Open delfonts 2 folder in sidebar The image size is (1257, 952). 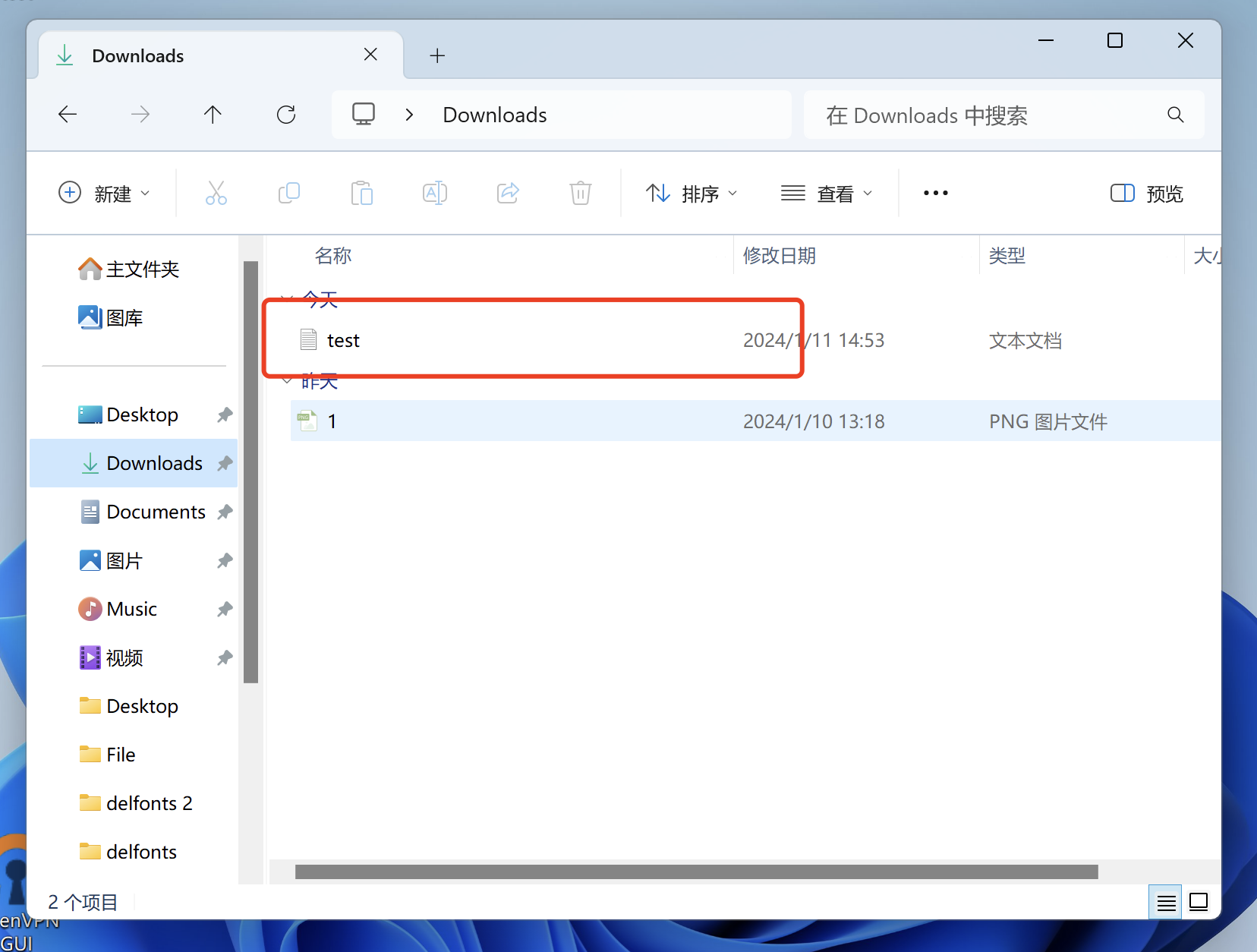pos(136,804)
